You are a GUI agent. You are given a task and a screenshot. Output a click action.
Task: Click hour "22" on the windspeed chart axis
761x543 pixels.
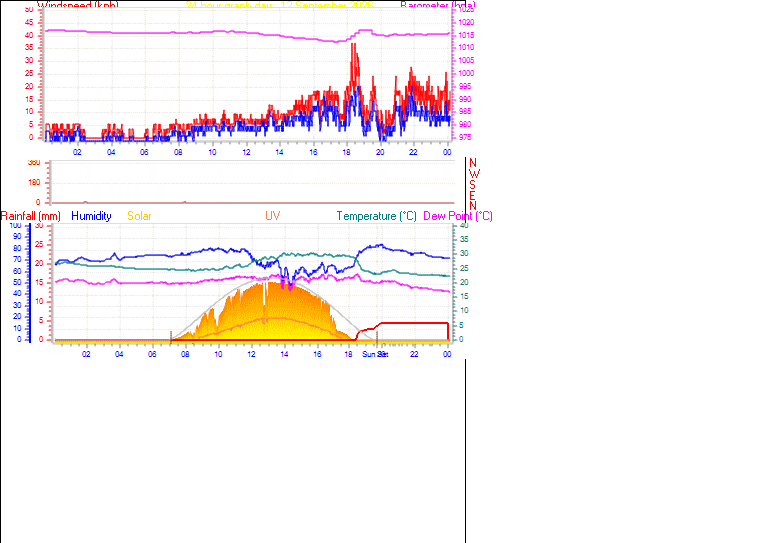pyautogui.click(x=413, y=152)
